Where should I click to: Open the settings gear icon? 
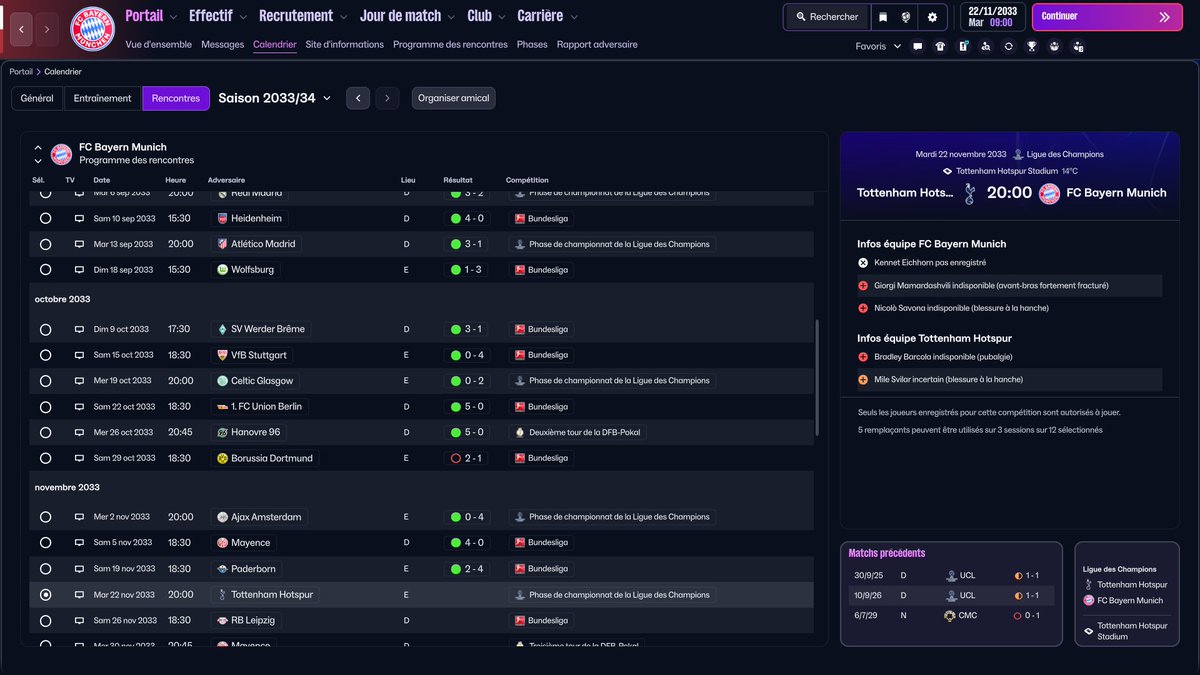[932, 17]
